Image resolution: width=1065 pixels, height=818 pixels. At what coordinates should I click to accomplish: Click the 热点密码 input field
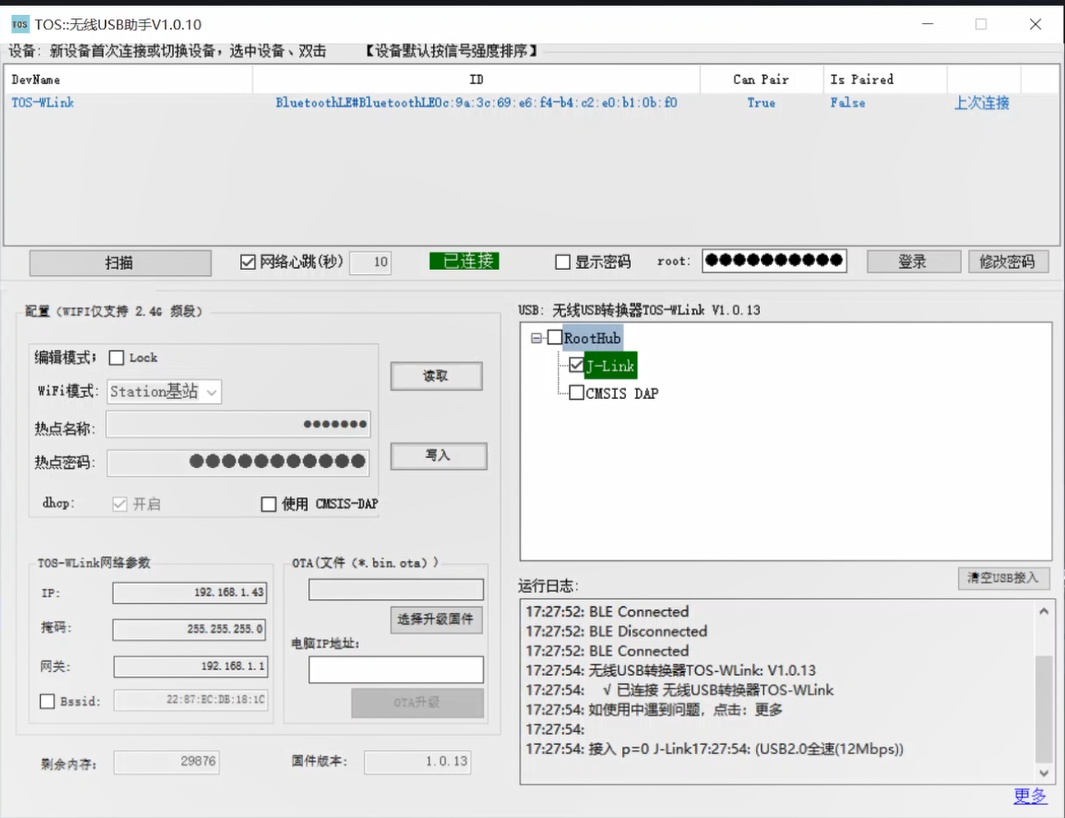tap(238, 462)
